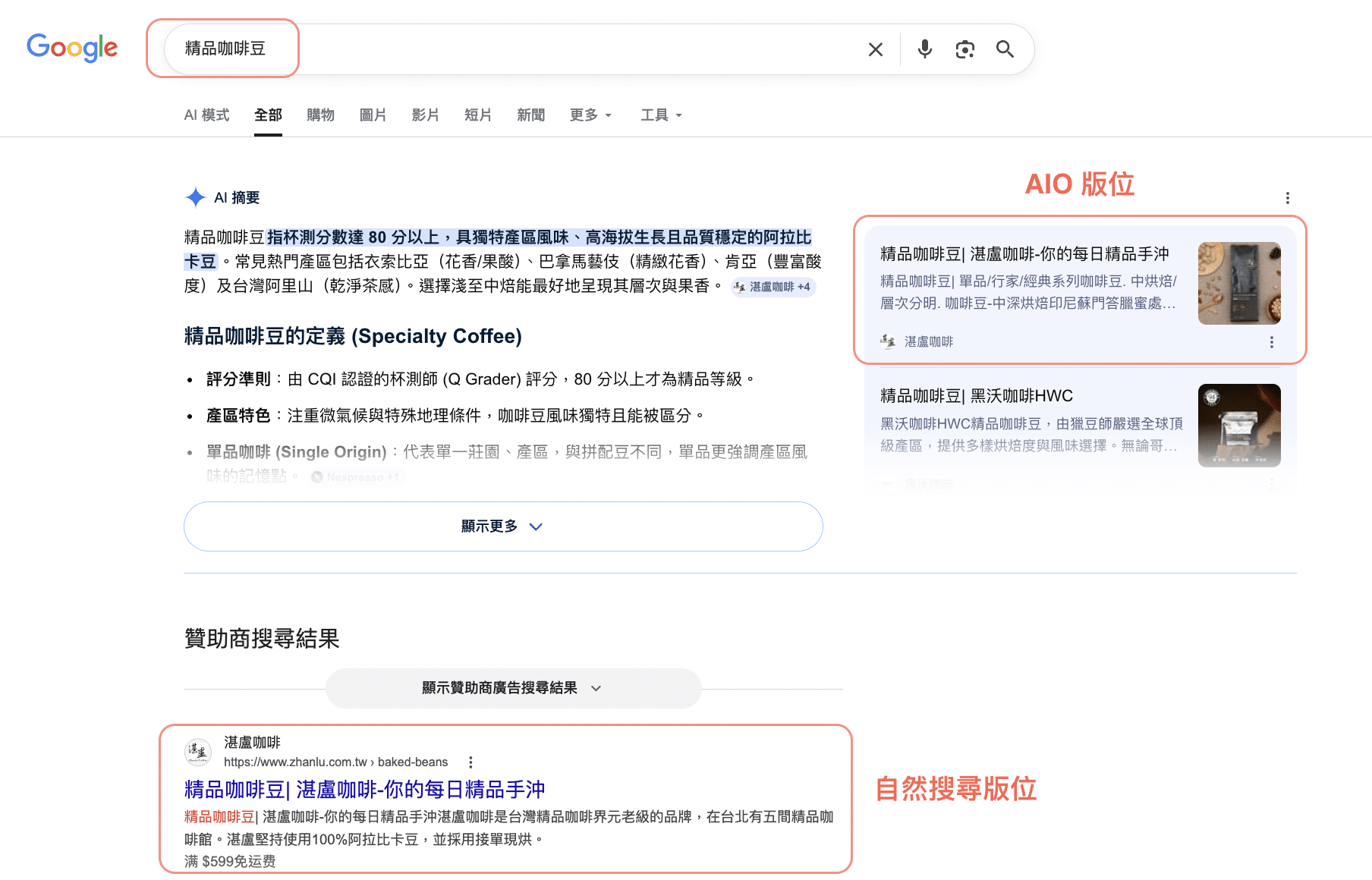Open AI overview three-dot options menu
The image size is (1372, 880).
coord(1287,198)
